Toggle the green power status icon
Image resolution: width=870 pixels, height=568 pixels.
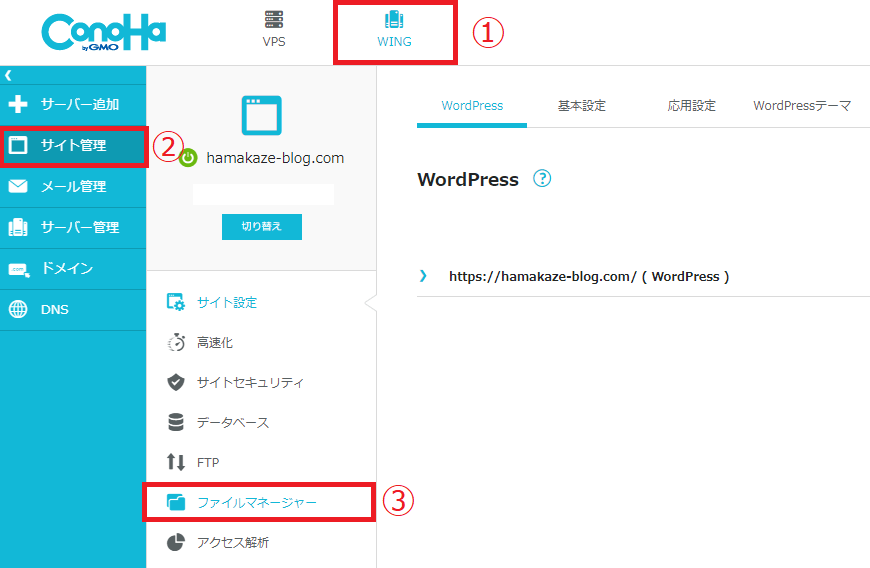(x=188, y=158)
